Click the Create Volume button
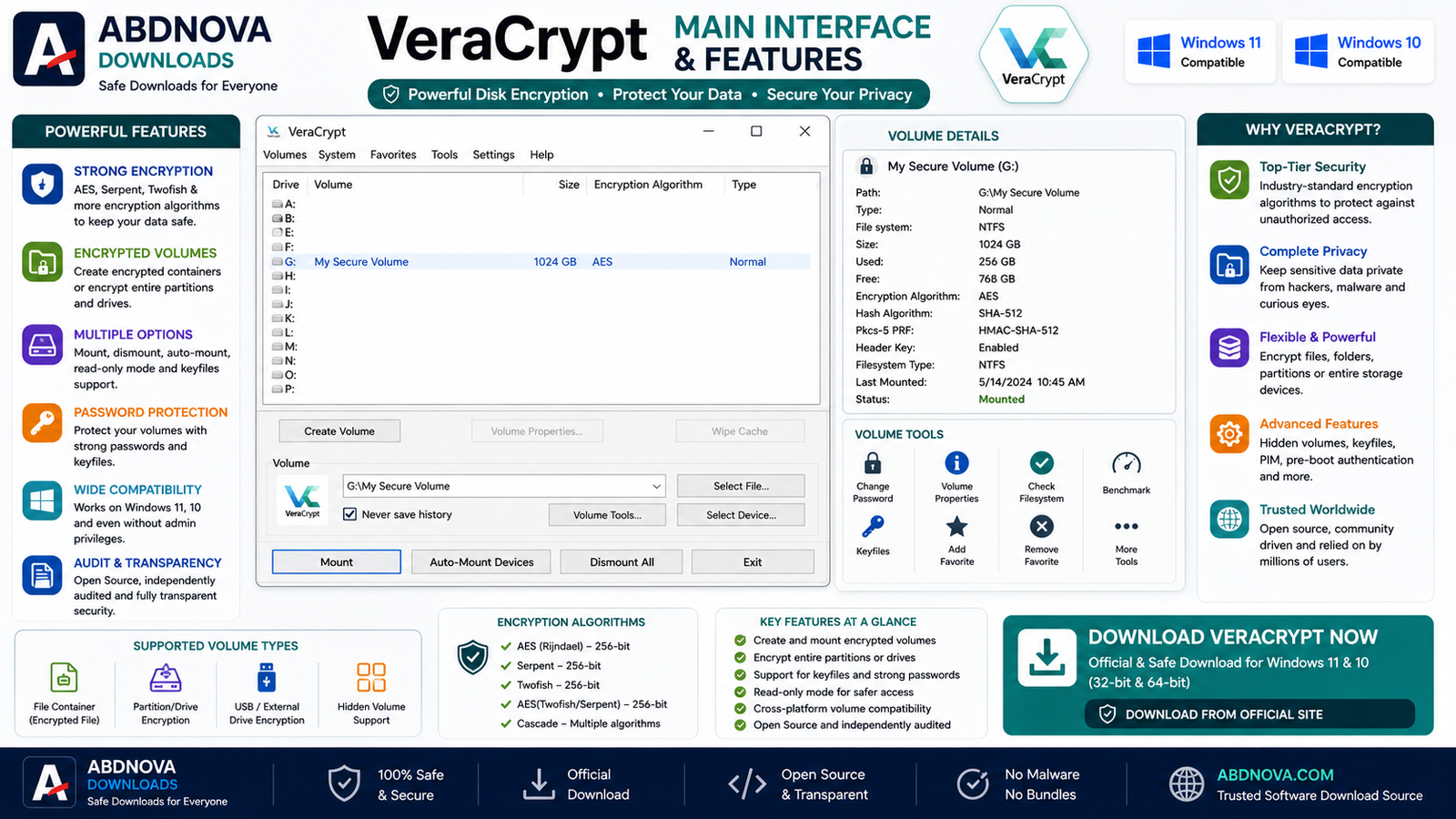This screenshot has height=819, width=1456. (339, 431)
